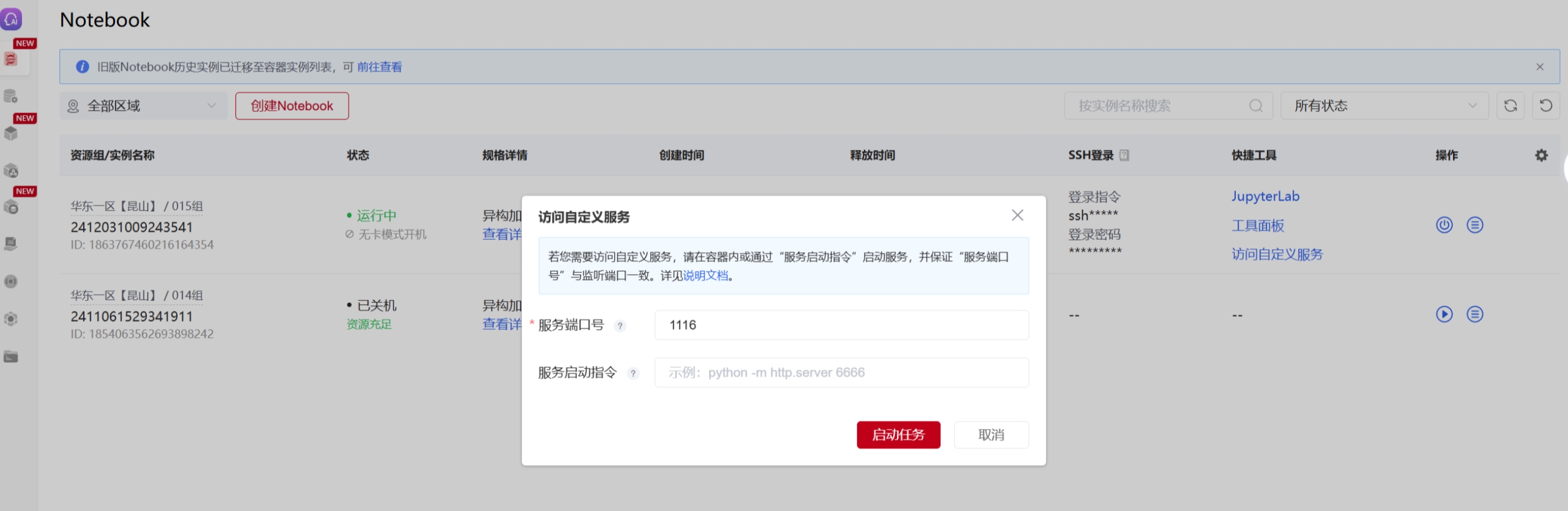Click the SSH登录 help icon in header

[1124, 155]
